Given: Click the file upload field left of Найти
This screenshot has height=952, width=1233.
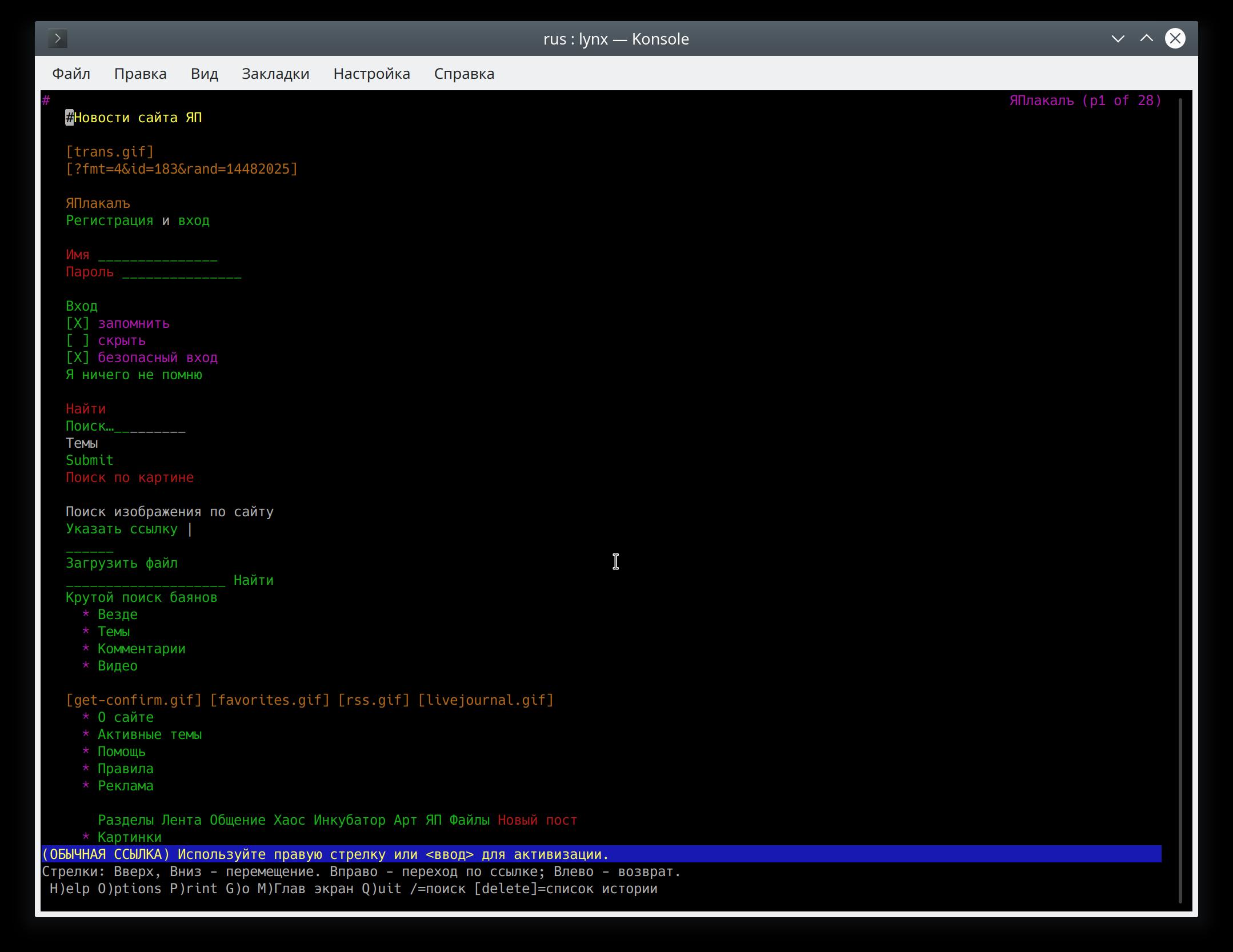Looking at the screenshot, I should [146, 581].
